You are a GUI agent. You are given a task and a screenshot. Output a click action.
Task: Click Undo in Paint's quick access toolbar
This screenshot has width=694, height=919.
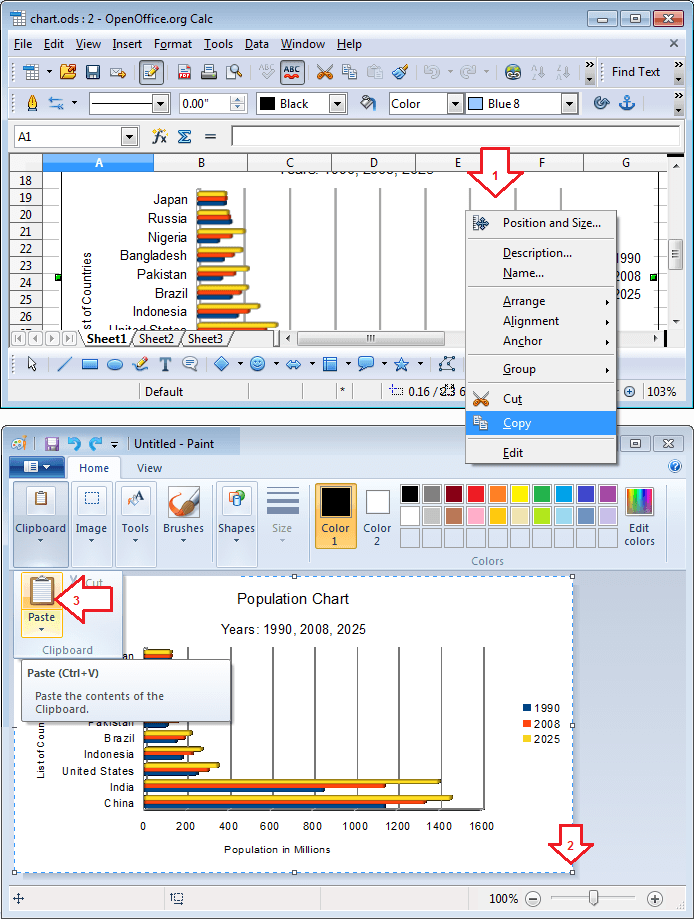click(x=74, y=443)
